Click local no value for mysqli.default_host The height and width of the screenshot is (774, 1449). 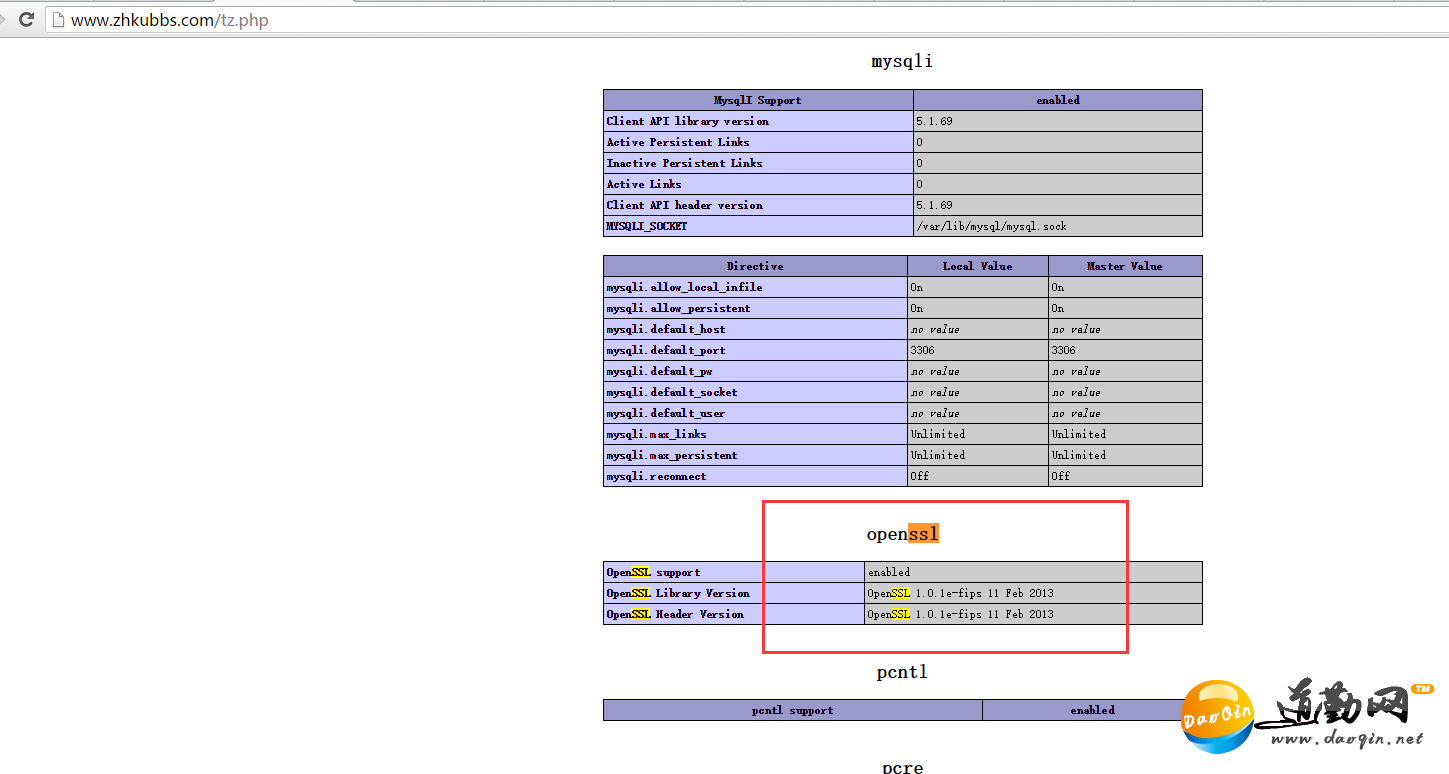(x=935, y=329)
